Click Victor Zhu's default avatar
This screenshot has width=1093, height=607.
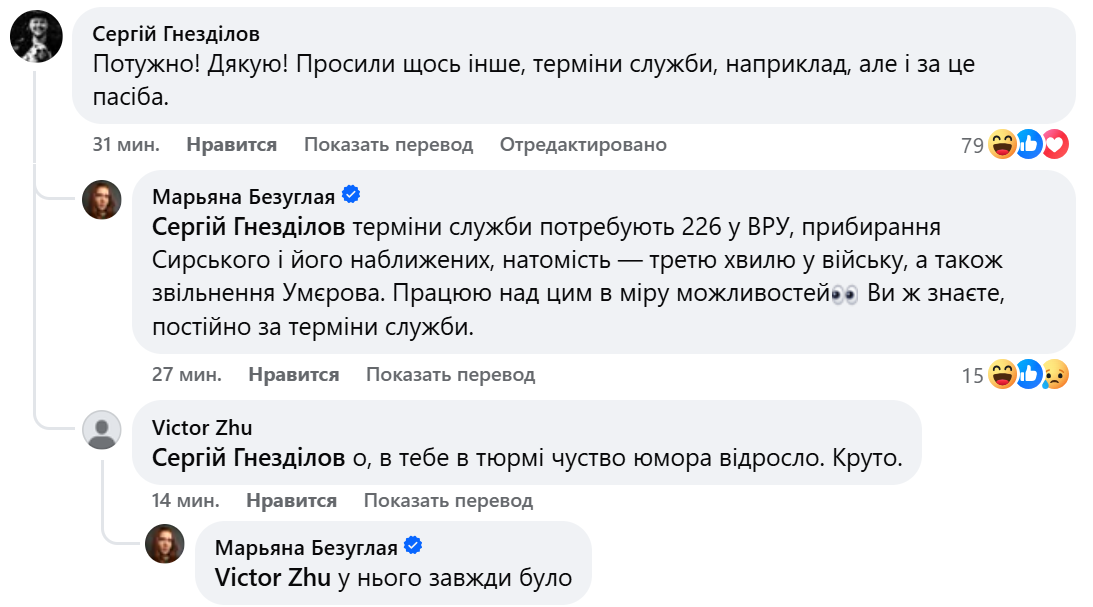pyautogui.click(x=101, y=430)
